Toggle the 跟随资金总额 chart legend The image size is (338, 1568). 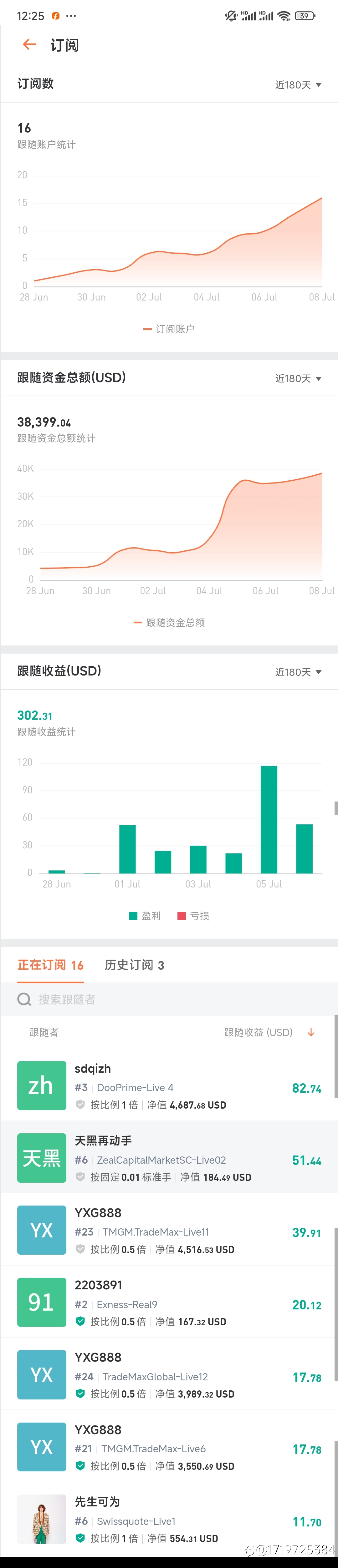(169, 622)
